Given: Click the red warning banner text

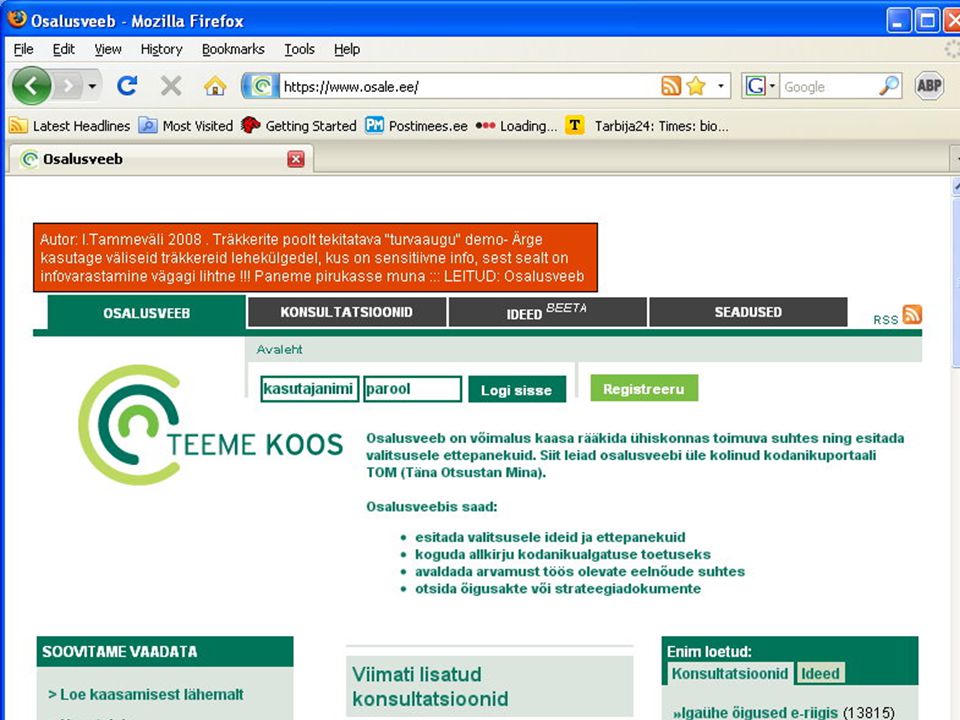Looking at the screenshot, I should tap(315, 258).
